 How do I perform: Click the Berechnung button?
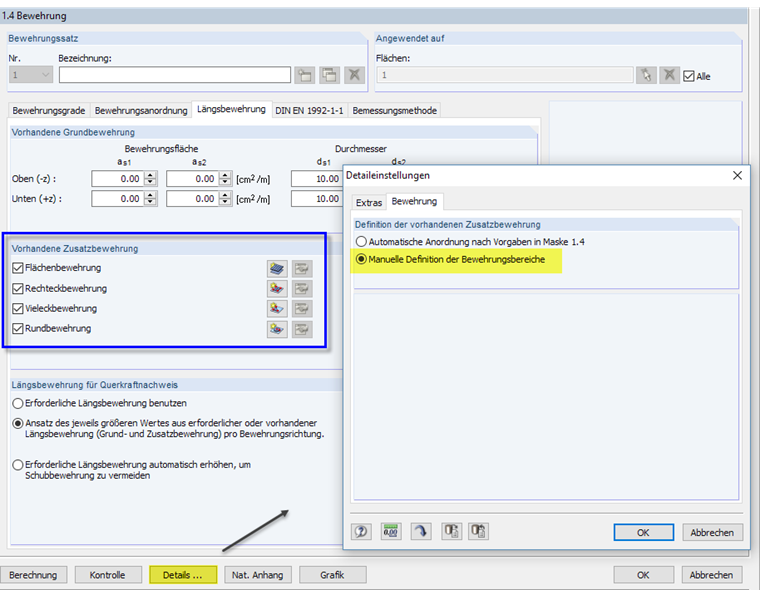click(33, 575)
